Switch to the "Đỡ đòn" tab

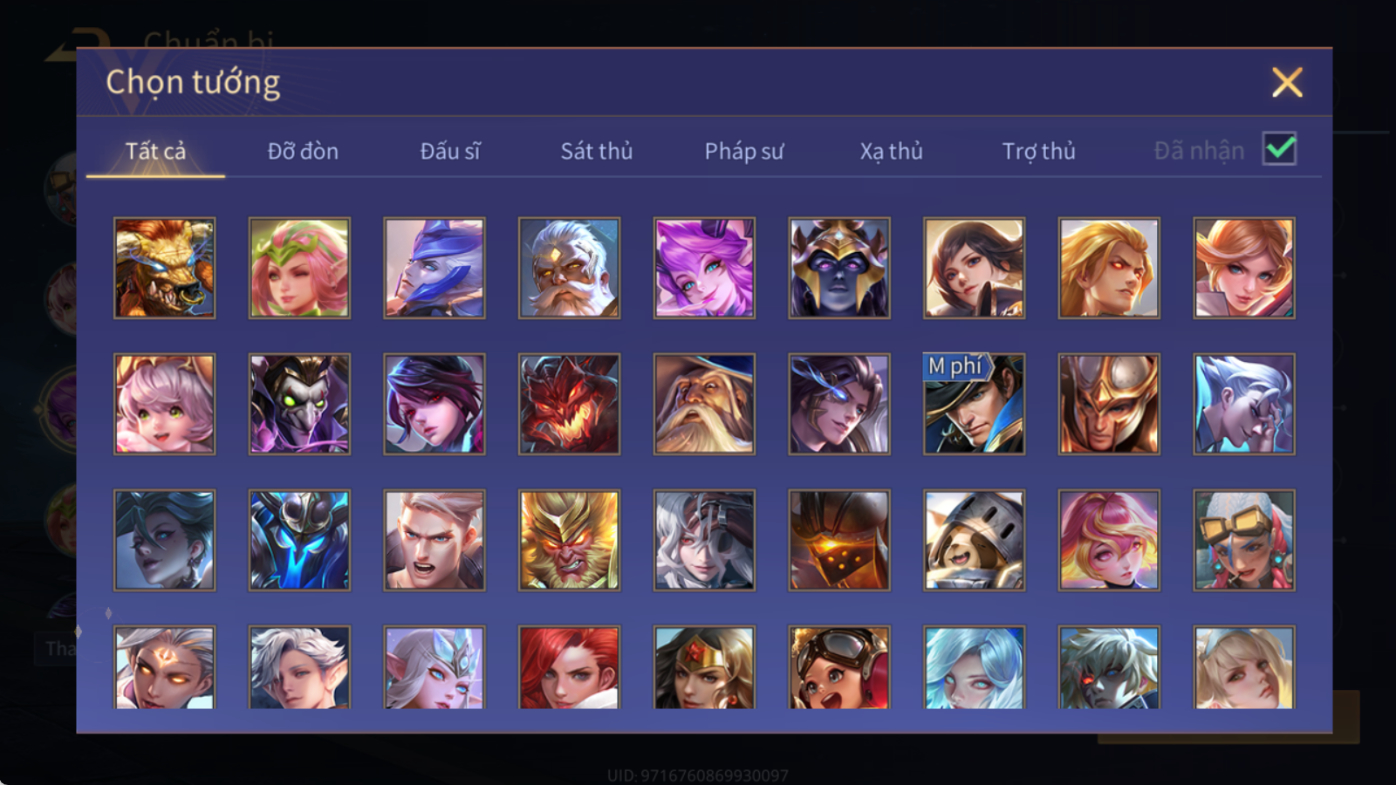click(x=303, y=151)
